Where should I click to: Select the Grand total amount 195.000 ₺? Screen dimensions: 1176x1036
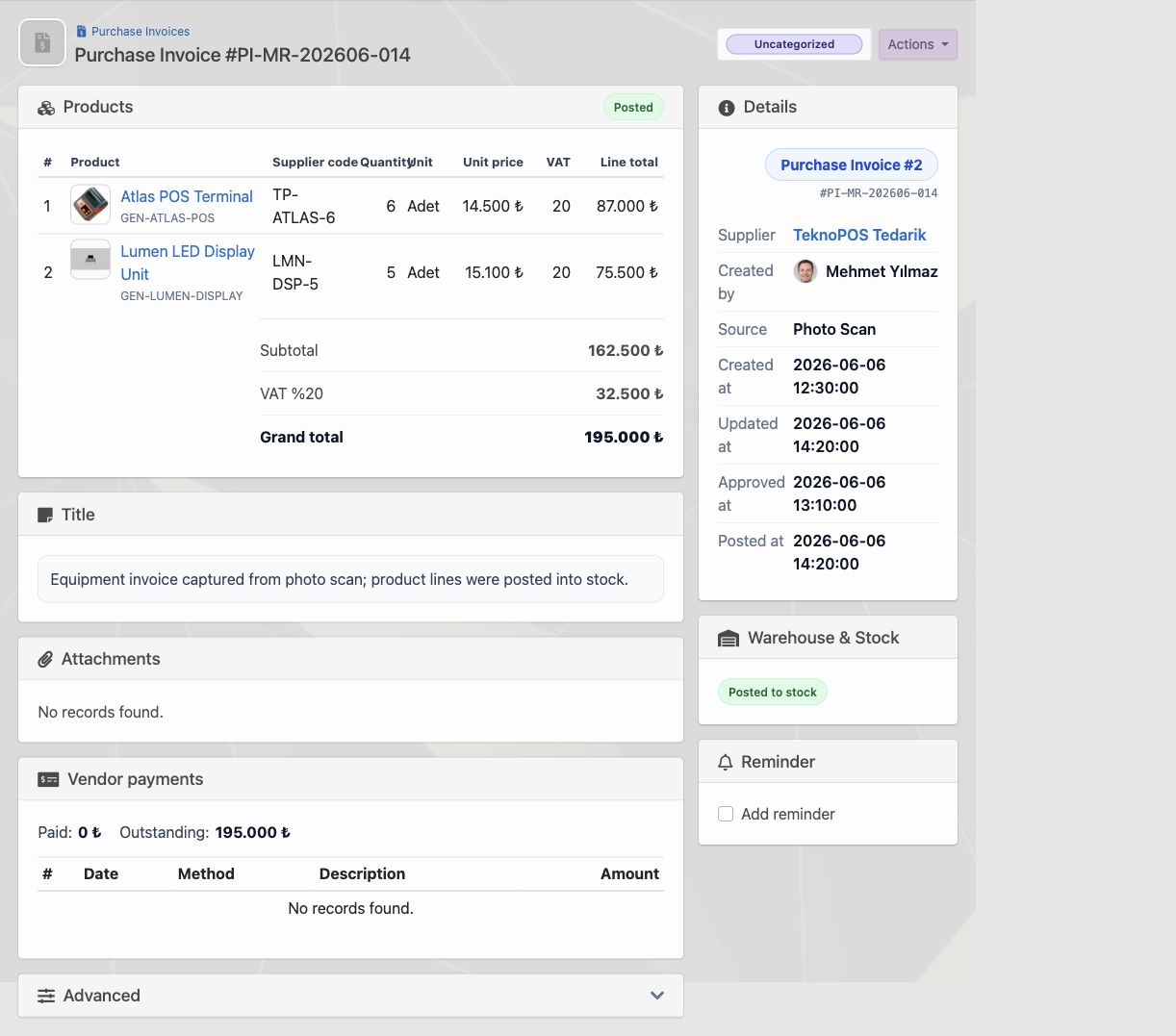tap(624, 437)
